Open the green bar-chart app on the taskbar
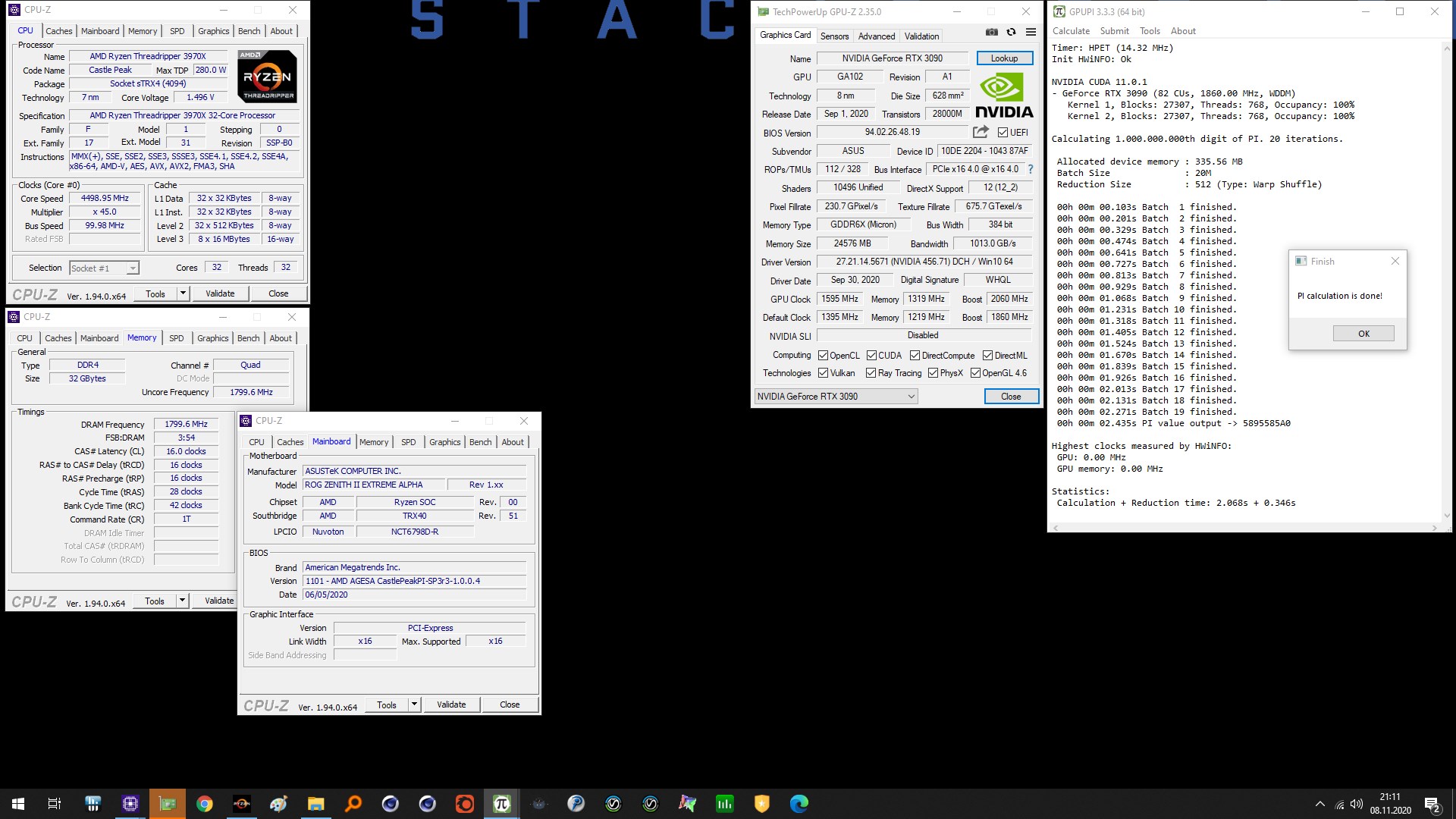The height and width of the screenshot is (819, 1456). pyautogui.click(x=724, y=804)
